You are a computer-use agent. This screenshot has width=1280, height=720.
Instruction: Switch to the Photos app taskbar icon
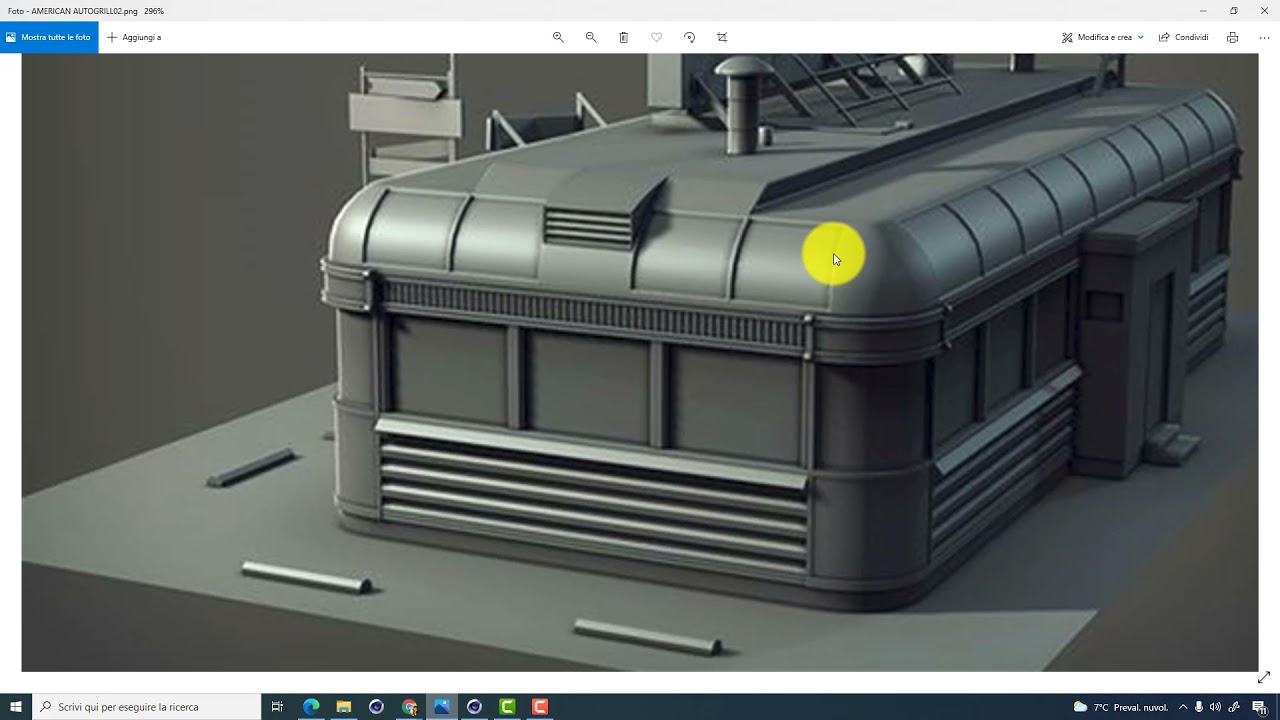[442, 707]
